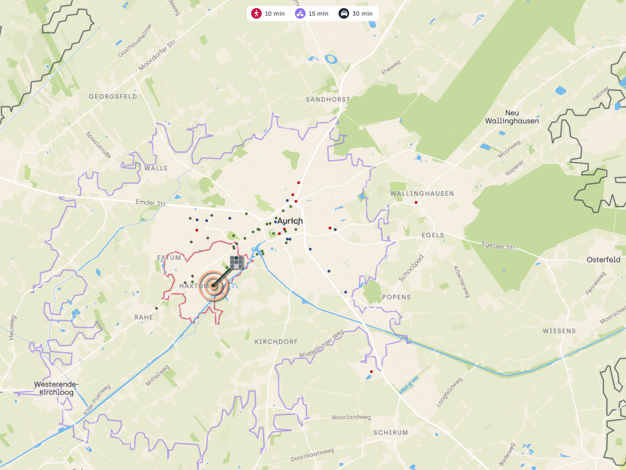Click the red dot near Wallinghausen
Viewport: 626px width, 470px height.
pos(416,202)
